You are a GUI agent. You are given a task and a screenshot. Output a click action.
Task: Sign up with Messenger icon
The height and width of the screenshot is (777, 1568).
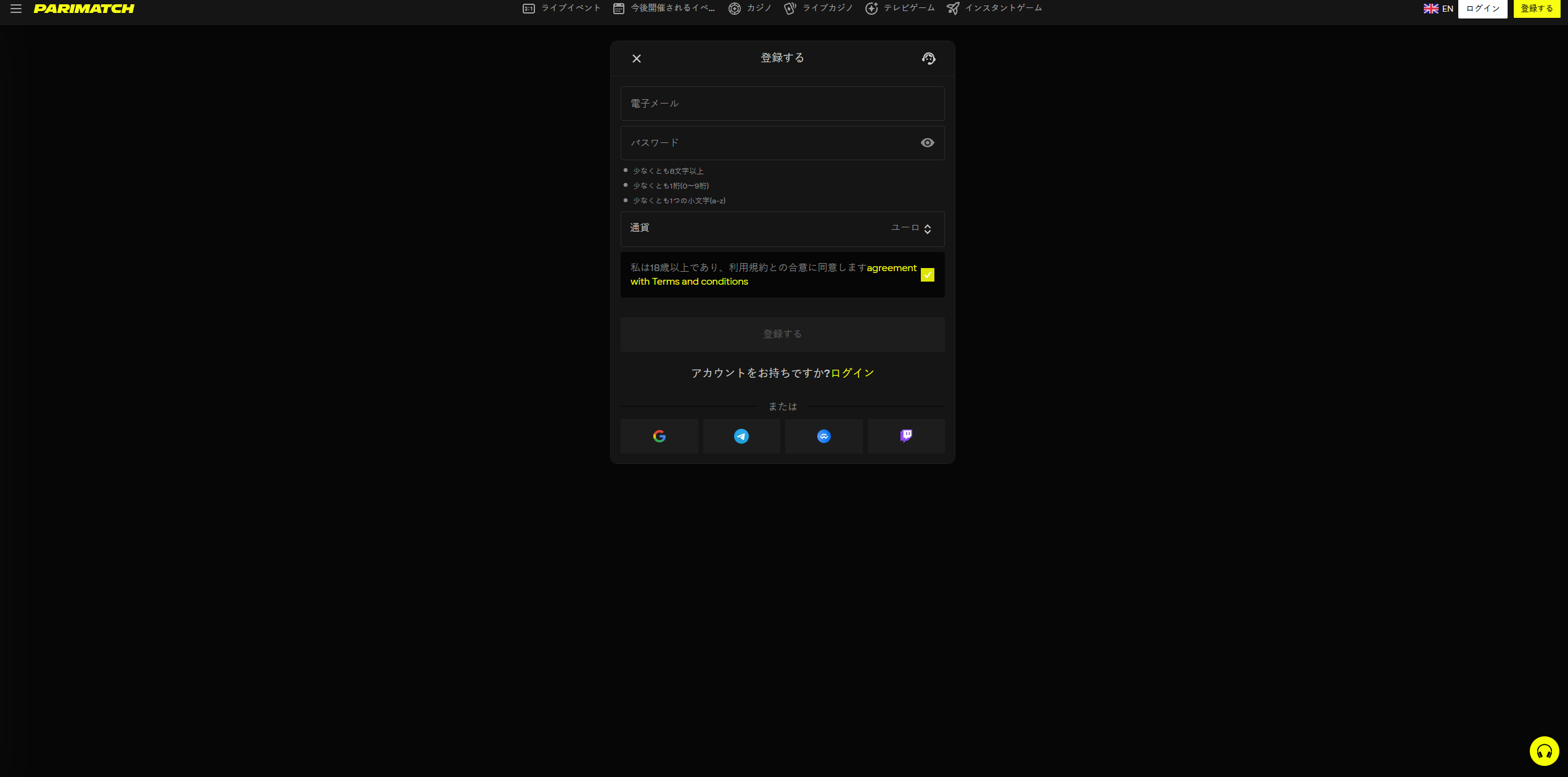(x=823, y=436)
